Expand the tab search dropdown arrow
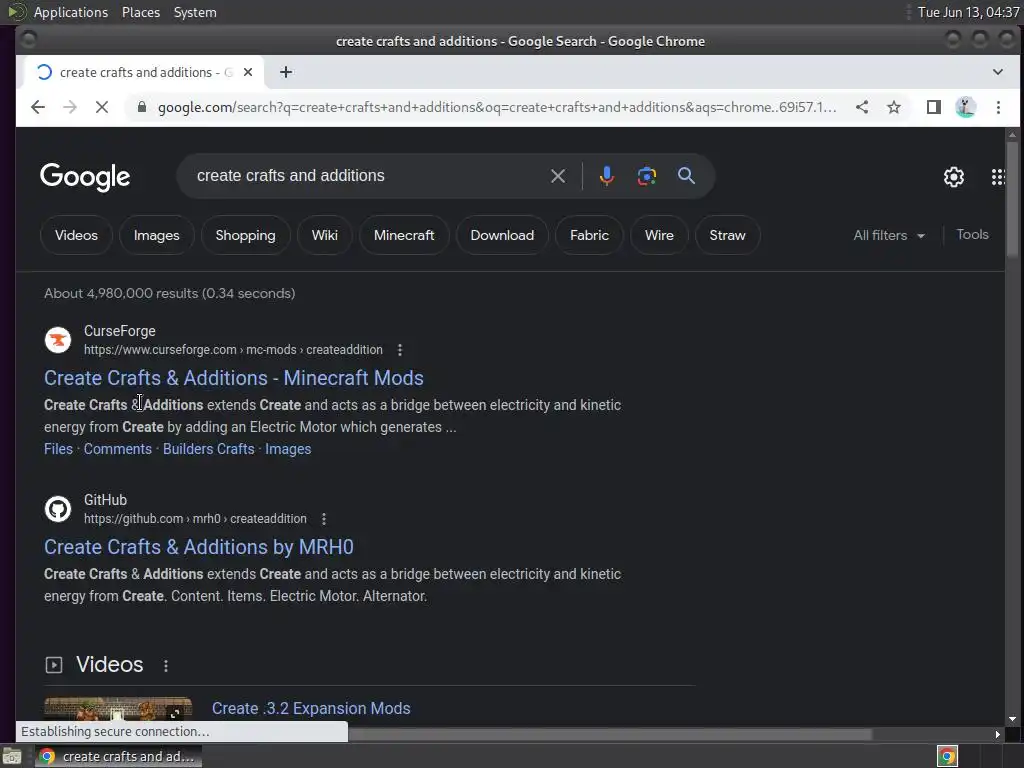Screen dimensions: 1024x768 click(x=997, y=72)
